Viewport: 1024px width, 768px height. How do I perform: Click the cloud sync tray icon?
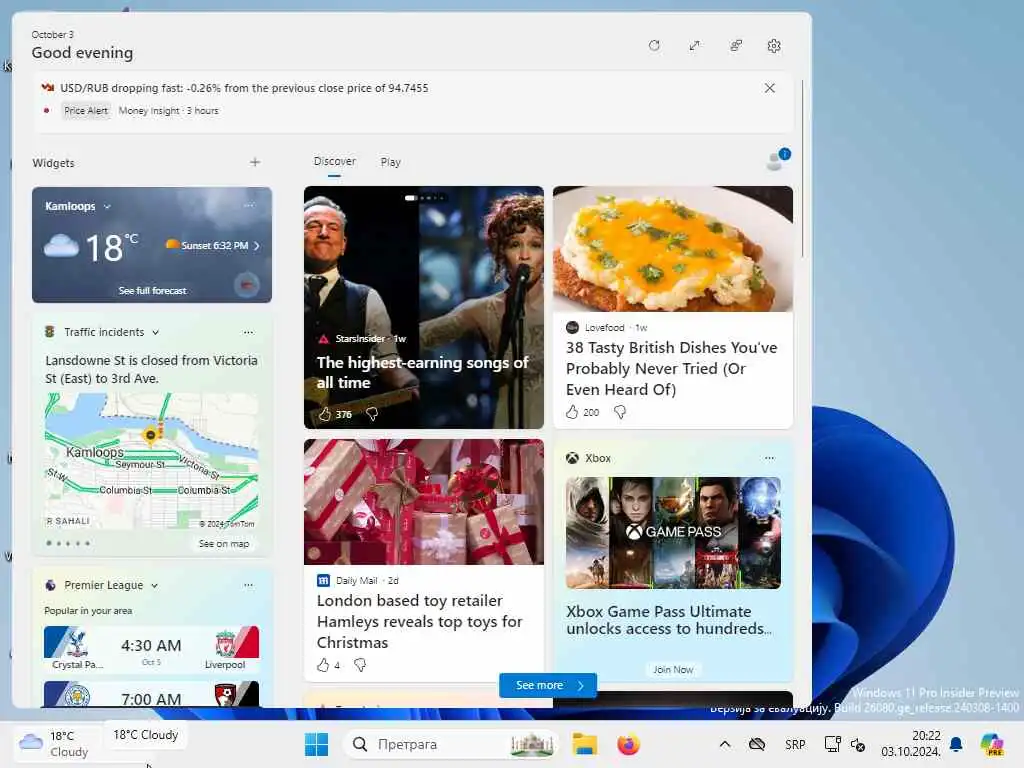[x=757, y=744]
